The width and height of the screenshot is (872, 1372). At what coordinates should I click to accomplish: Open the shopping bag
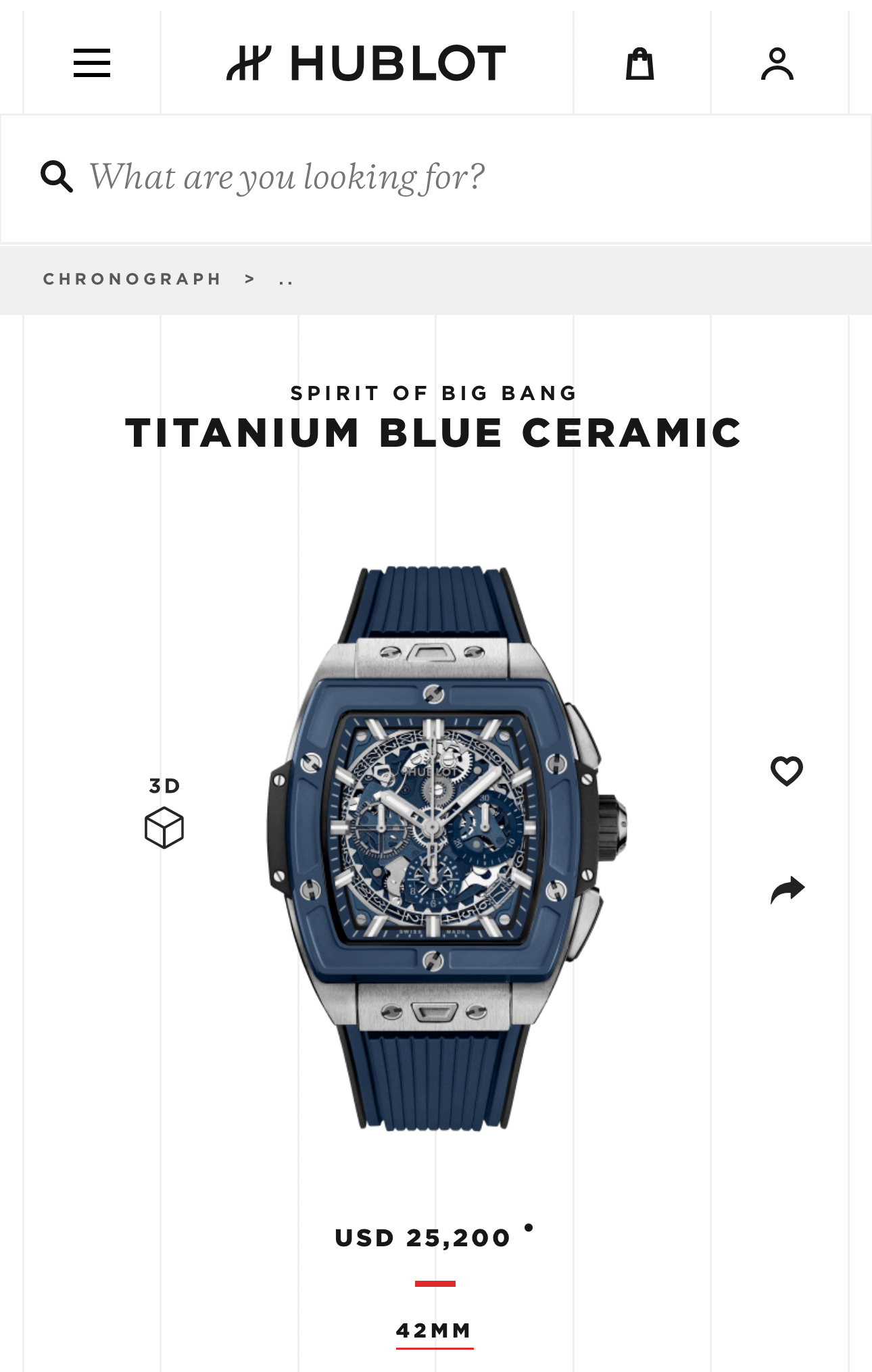click(639, 64)
